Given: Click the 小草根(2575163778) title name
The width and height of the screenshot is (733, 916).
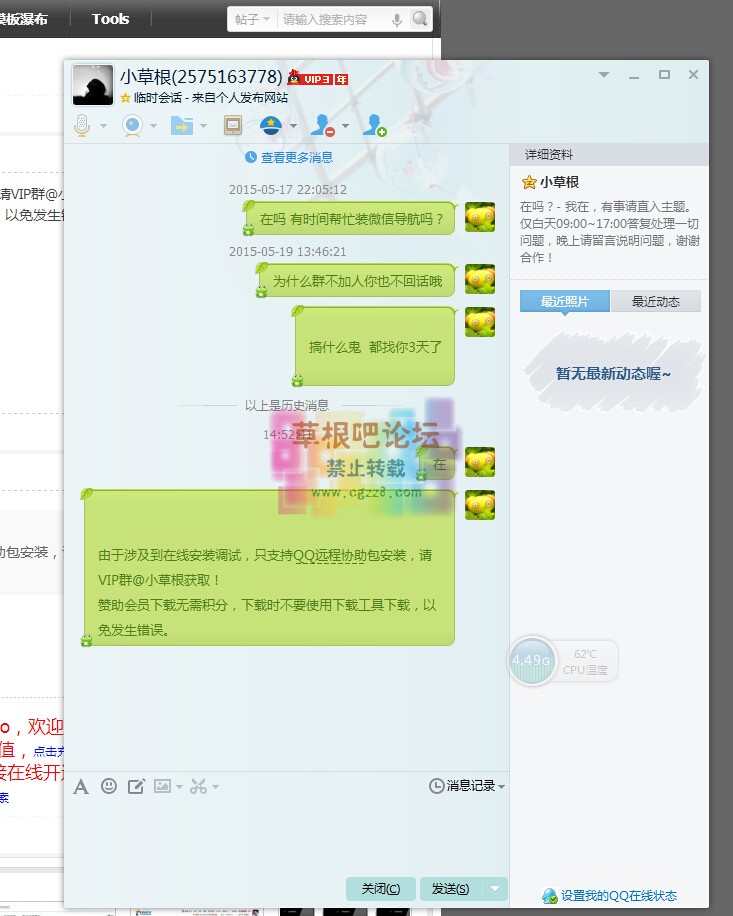Looking at the screenshot, I should [202, 77].
